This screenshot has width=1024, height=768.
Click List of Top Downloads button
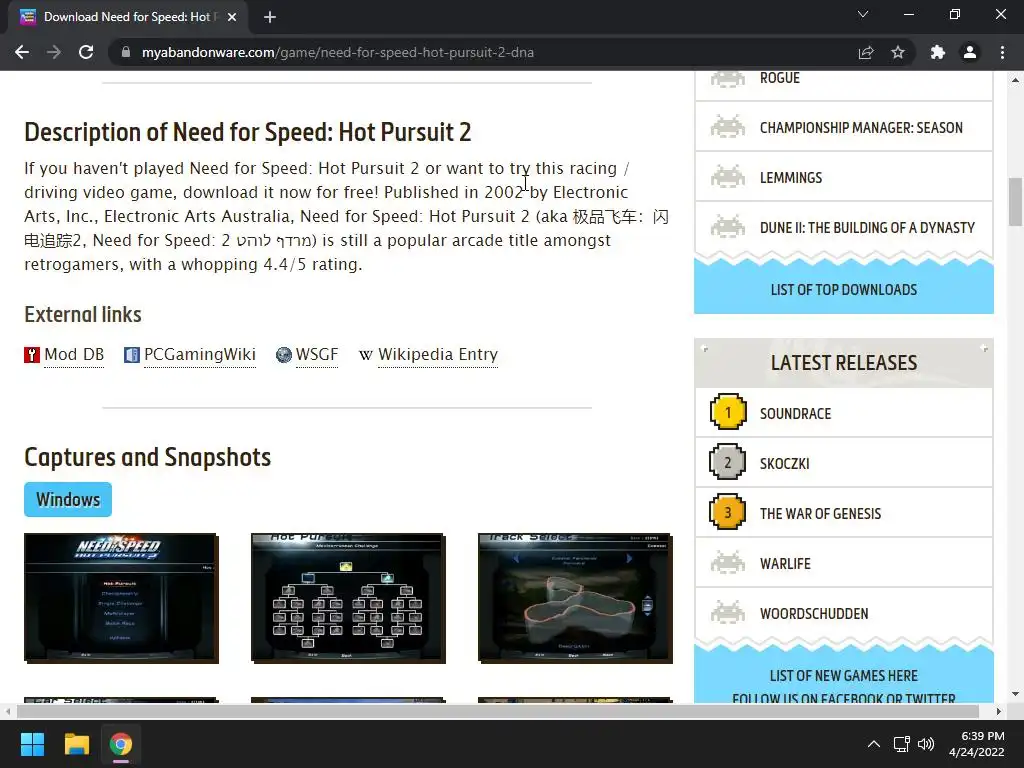pos(844,289)
